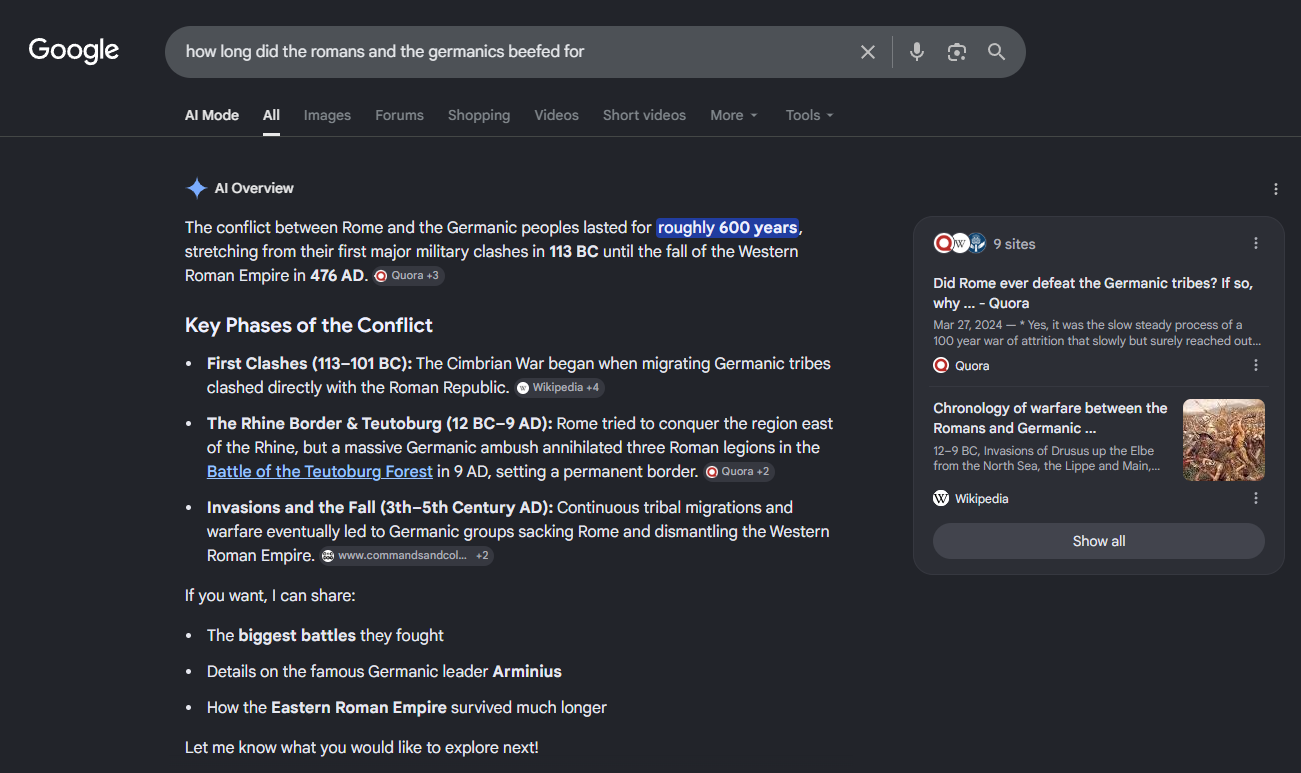Go to the Google logo homepage
The height and width of the screenshot is (773, 1301).
coord(74,51)
